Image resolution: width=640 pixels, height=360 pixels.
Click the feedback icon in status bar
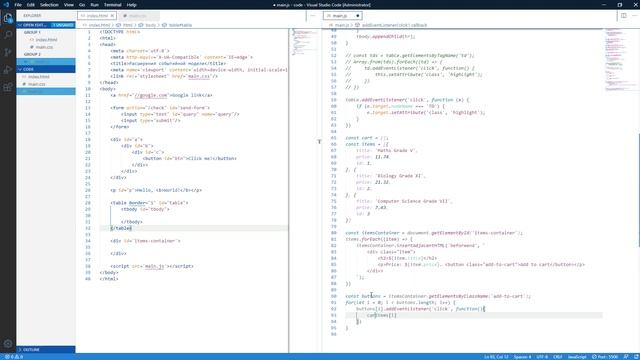[x=626, y=357]
